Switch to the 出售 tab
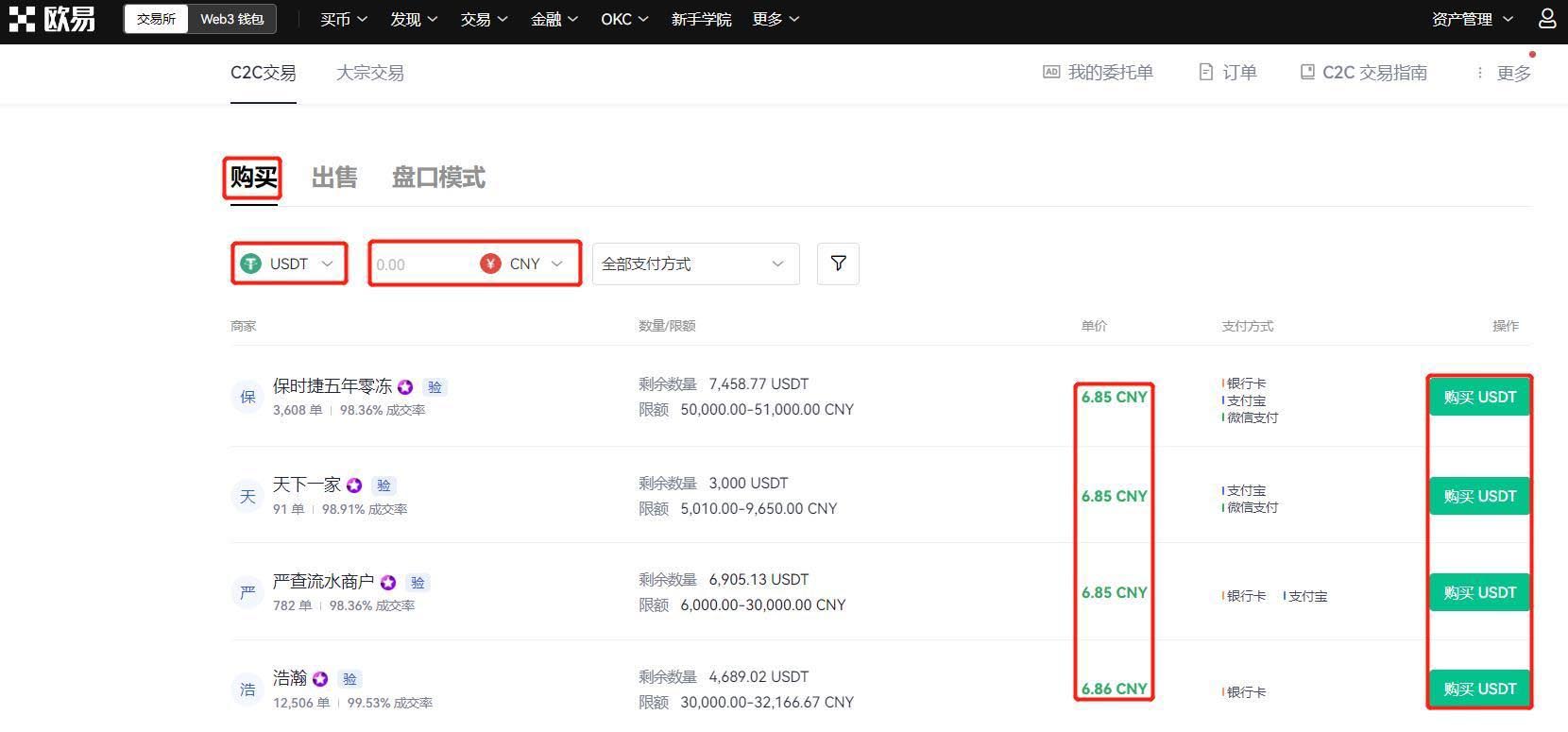1568x732 pixels. (x=334, y=178)
